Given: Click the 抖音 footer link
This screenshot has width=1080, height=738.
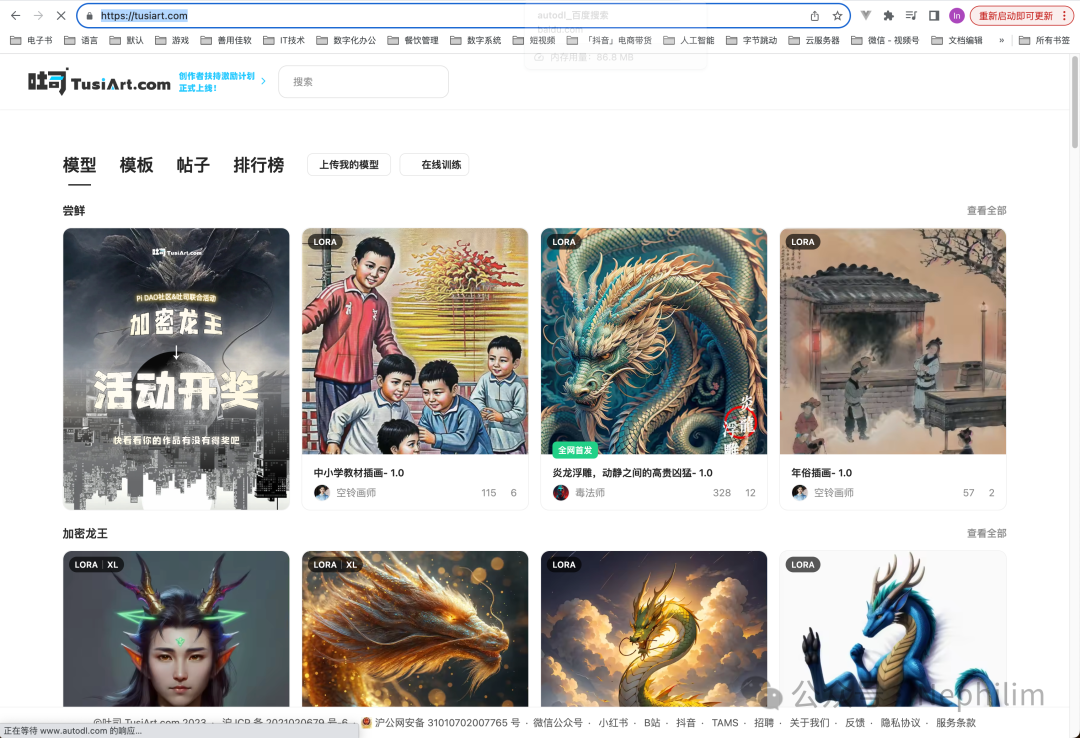Looking at the screenshot, I should tap(685, 722).
